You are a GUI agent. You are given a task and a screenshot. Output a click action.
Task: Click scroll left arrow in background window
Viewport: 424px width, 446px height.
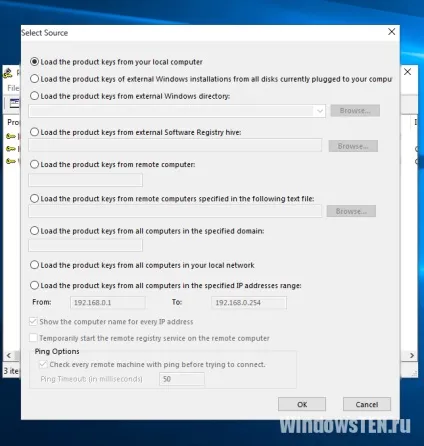click(9, 355)
